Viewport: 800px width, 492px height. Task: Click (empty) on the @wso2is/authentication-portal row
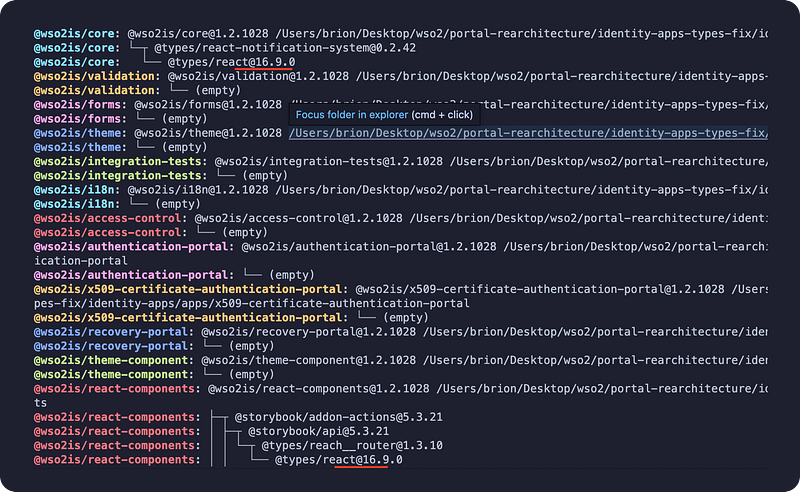292,275
